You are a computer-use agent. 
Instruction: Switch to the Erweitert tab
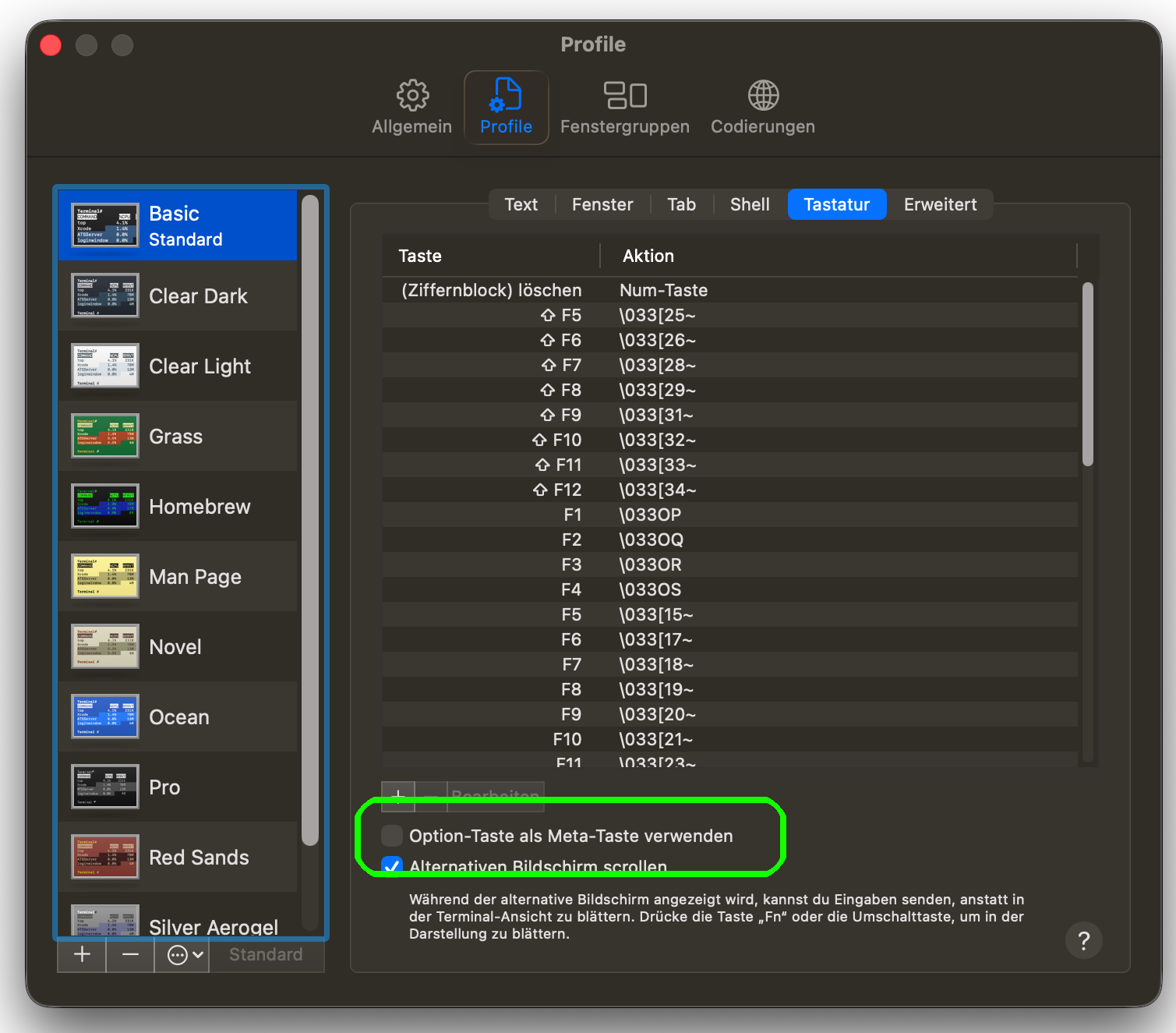point(940,204)
